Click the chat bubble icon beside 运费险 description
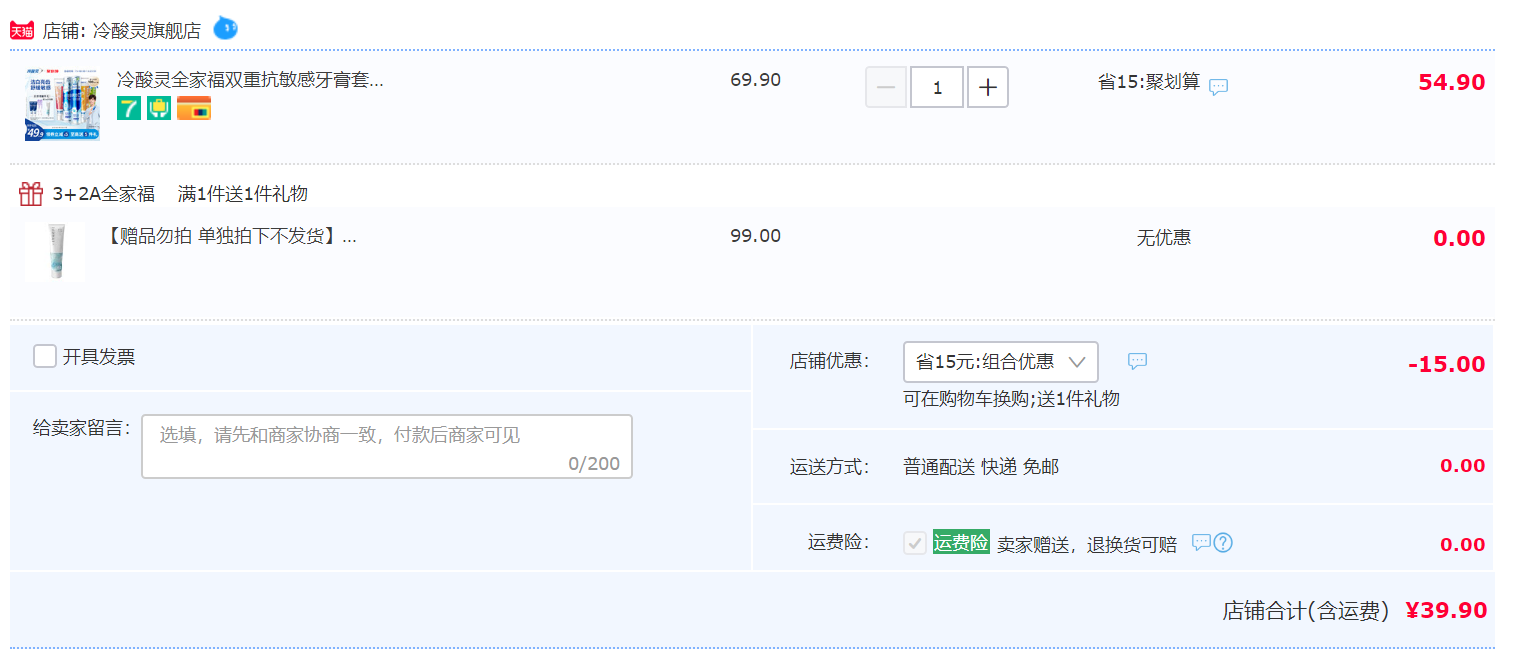This screenshot has height=650, width=1521. click(1201, 542)
